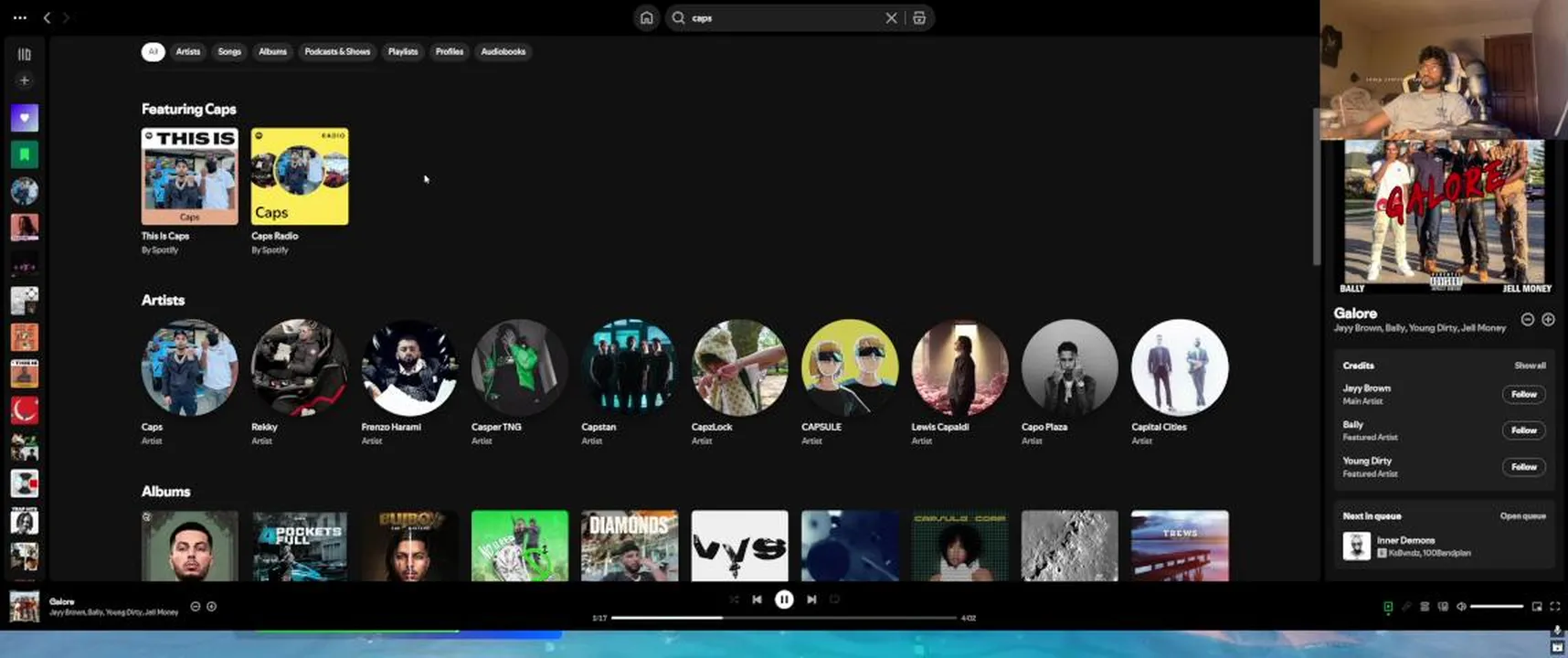This screenshot has height=658, width=1568.
Task: Open the queue icon in player bar
Action: [x=1425, y=607]
